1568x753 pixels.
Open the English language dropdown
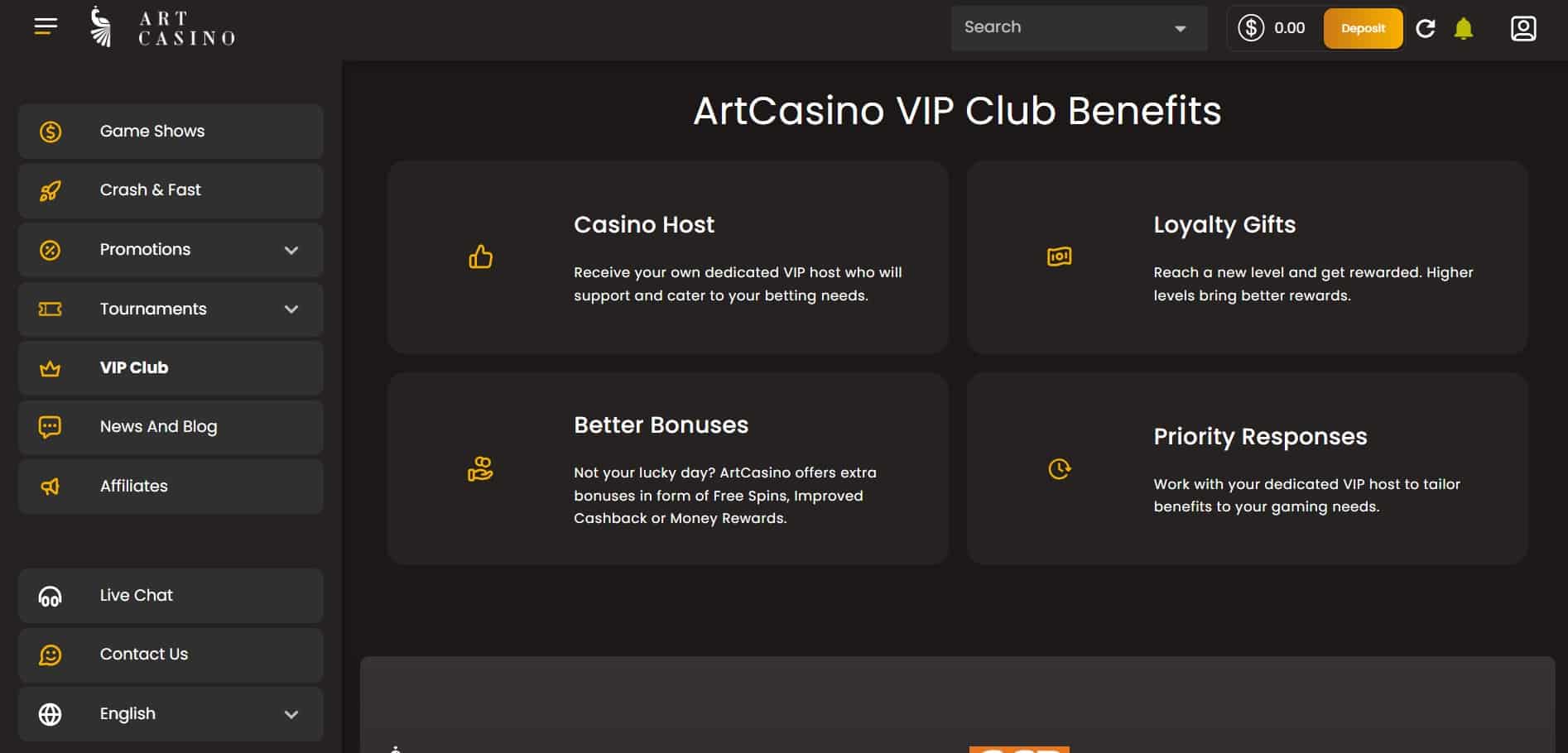[x=171, y=713]
